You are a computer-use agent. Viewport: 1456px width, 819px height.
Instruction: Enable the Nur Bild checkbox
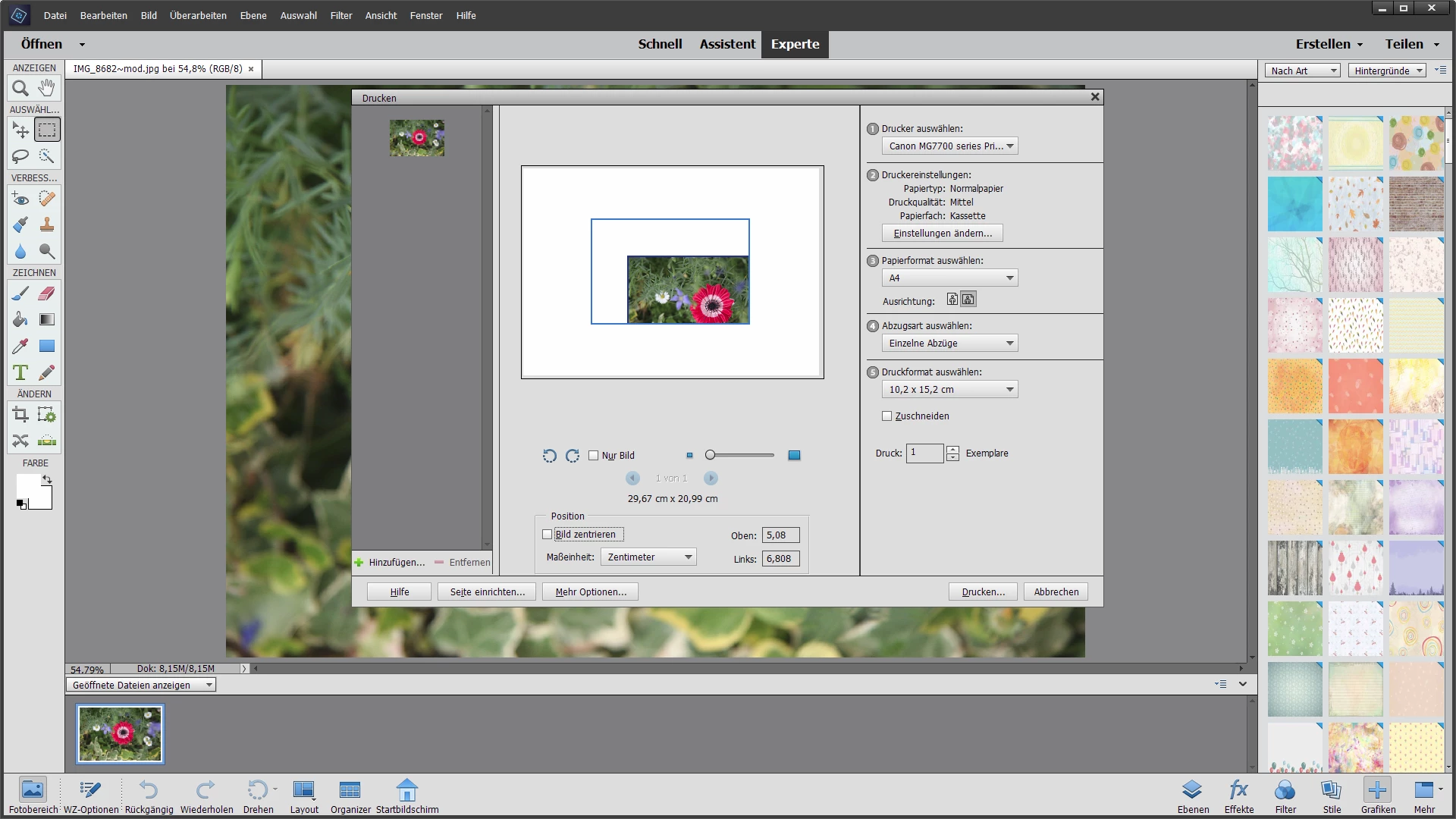[594, 456]
